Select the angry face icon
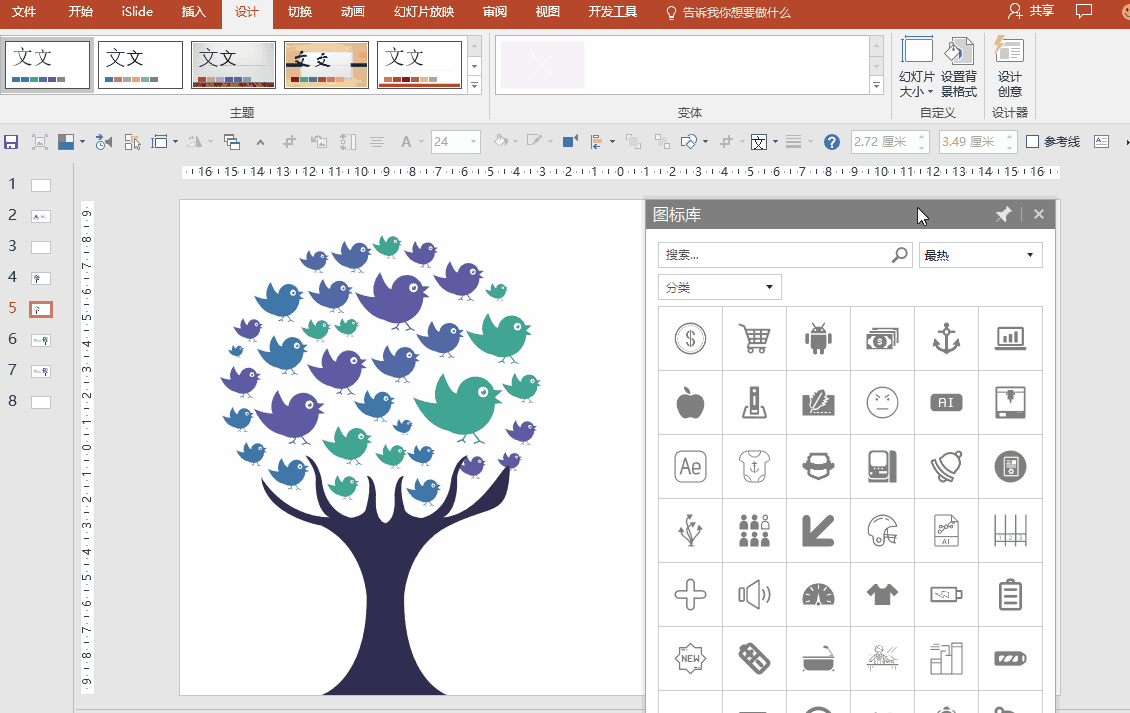Viewport: 1130px width, 713px height. 882,402
